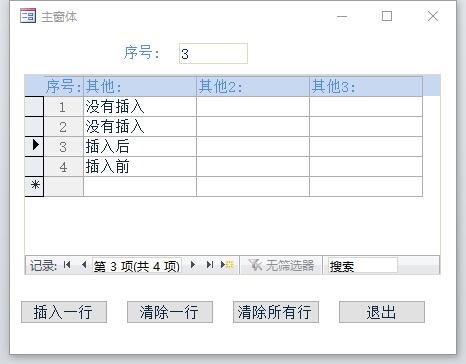Click the 序号: column header in subform

(64, 86)
